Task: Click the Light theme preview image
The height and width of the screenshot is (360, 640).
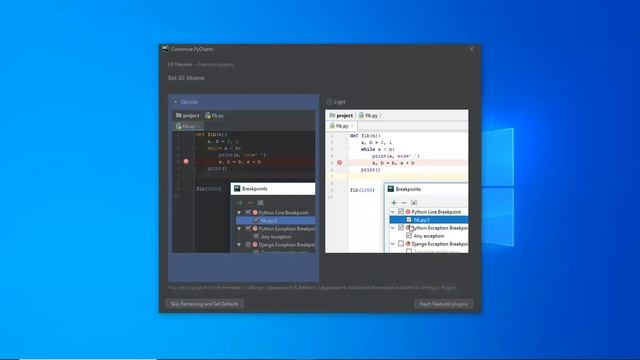Action: (397, 181)
